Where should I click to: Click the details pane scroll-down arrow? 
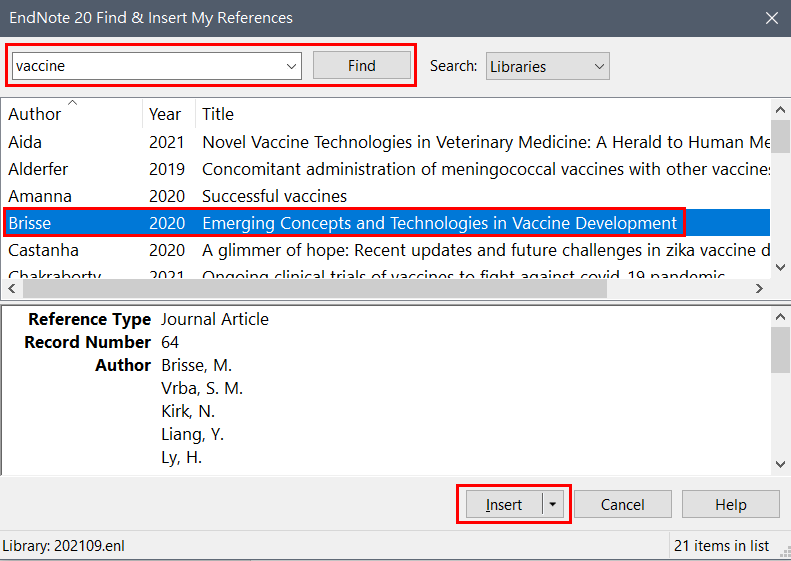pyautogui.click(x=780, y=464)
